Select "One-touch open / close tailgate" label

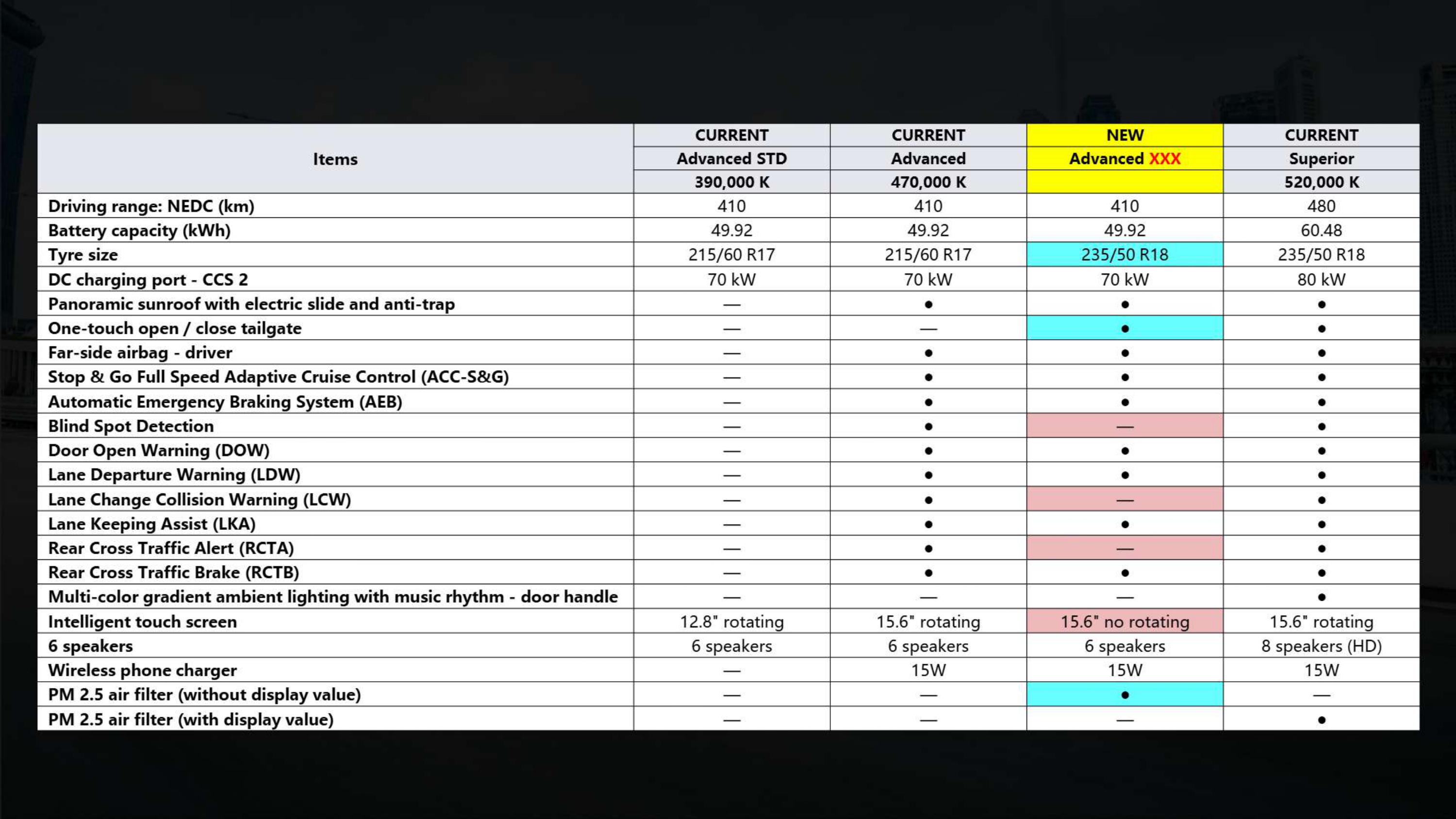(175, 328)
